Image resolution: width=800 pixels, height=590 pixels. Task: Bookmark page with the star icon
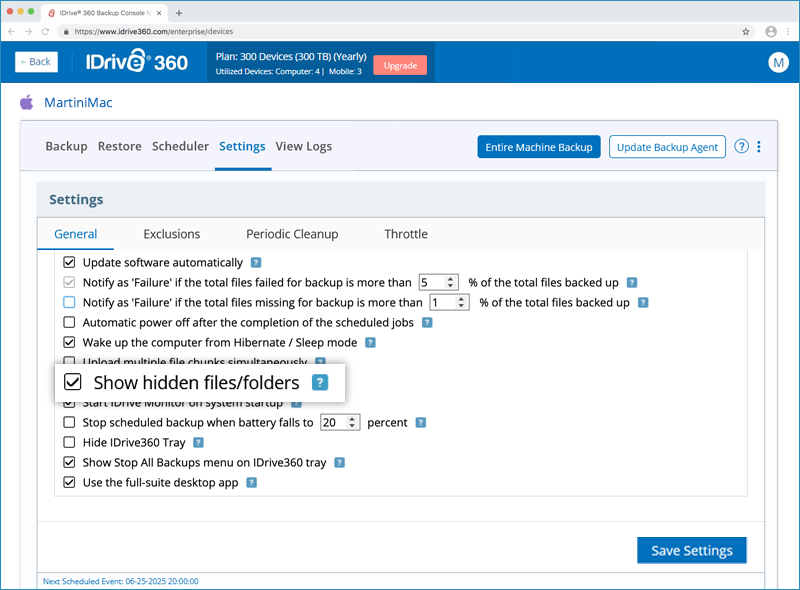[x=745, y=32]
